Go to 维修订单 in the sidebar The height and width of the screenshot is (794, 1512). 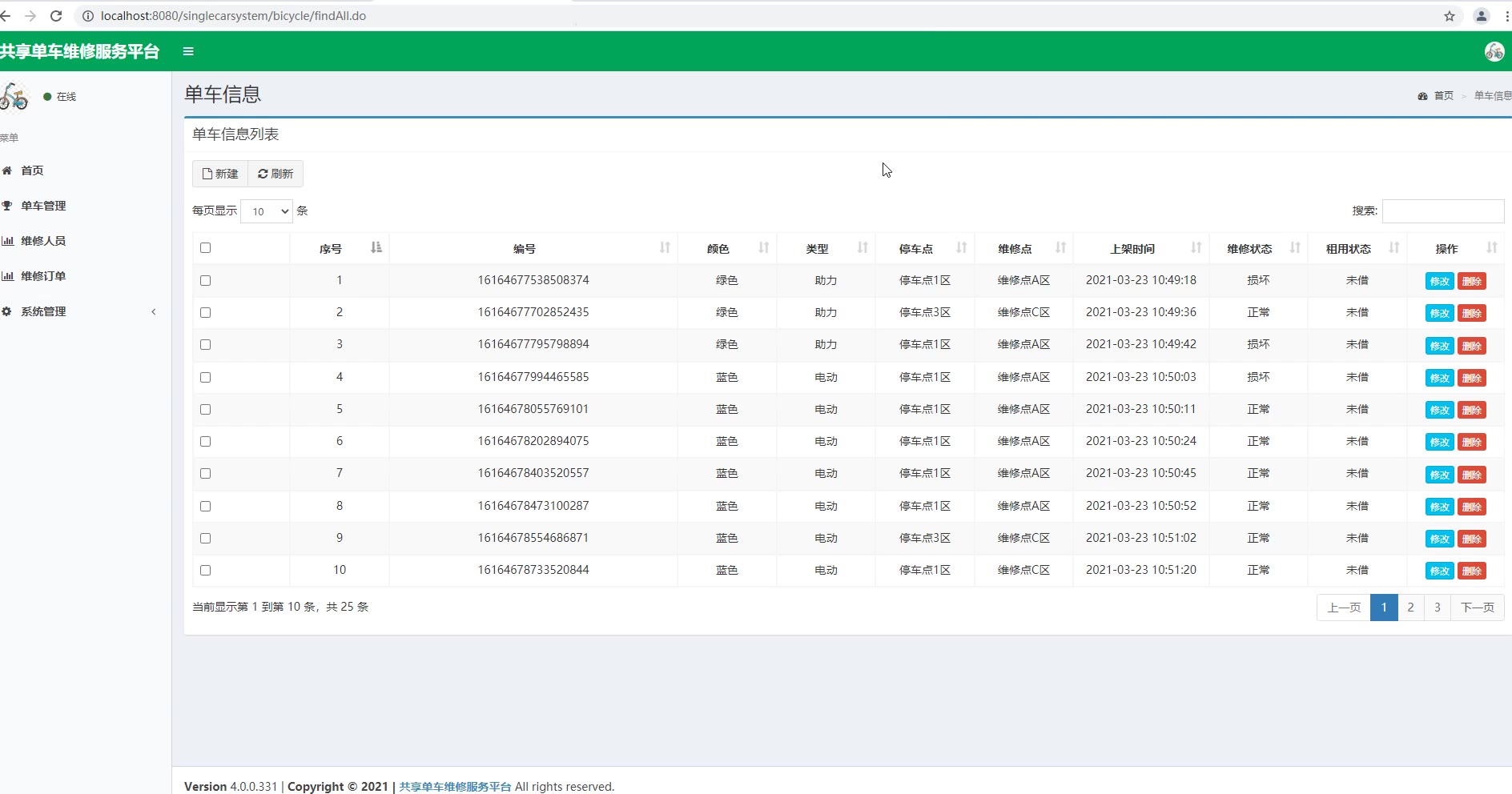point(44,276)
